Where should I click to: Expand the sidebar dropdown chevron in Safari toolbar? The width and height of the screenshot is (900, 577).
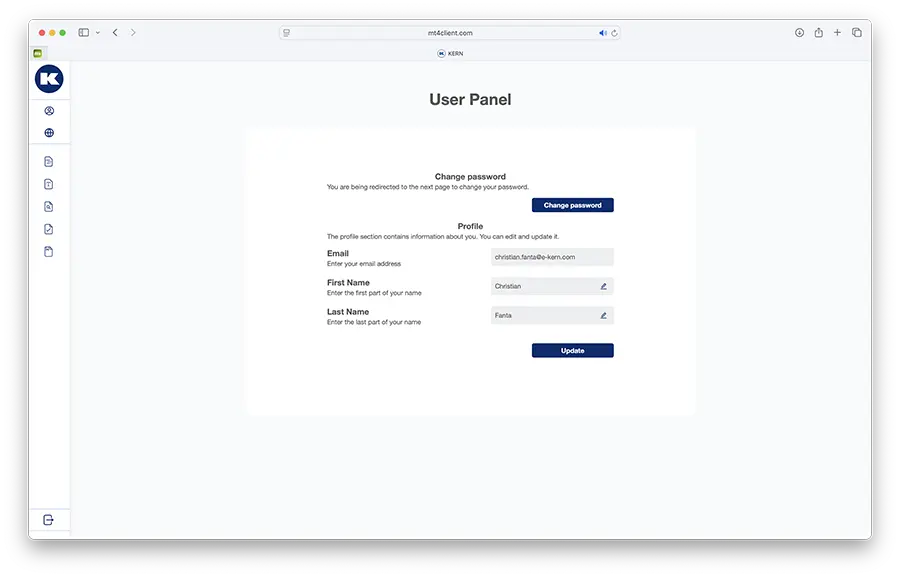point(97,33)
